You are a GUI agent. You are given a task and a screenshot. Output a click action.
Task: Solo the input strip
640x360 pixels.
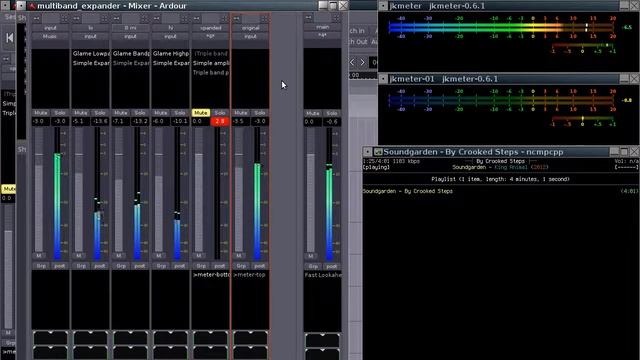60,113
